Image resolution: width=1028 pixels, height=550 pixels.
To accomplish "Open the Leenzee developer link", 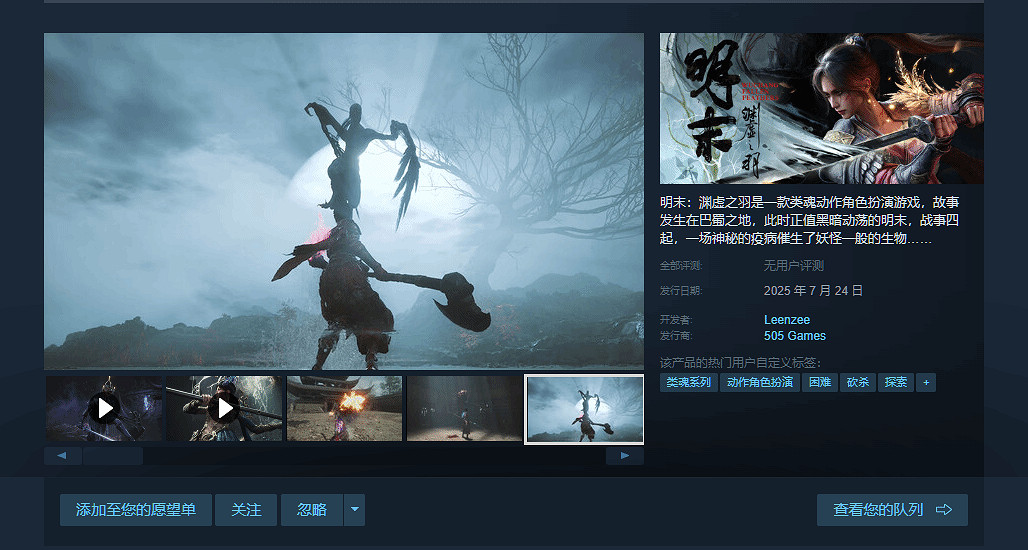I will pyautogui.click(x=786, y=320).
